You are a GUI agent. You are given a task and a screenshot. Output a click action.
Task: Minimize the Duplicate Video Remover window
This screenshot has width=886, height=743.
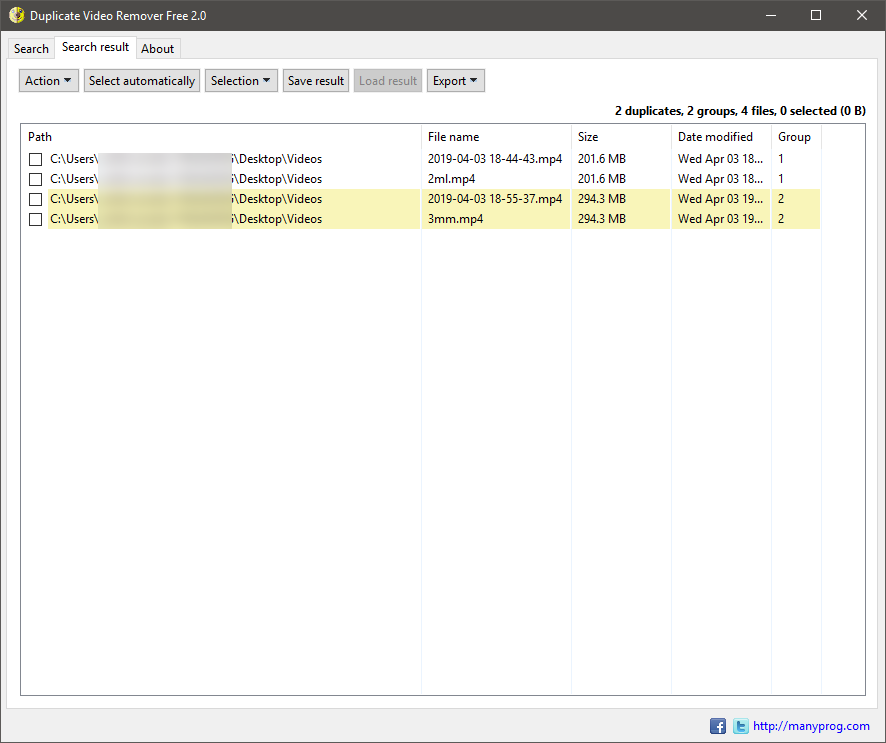pyautogui.click(x=771, y=15)
